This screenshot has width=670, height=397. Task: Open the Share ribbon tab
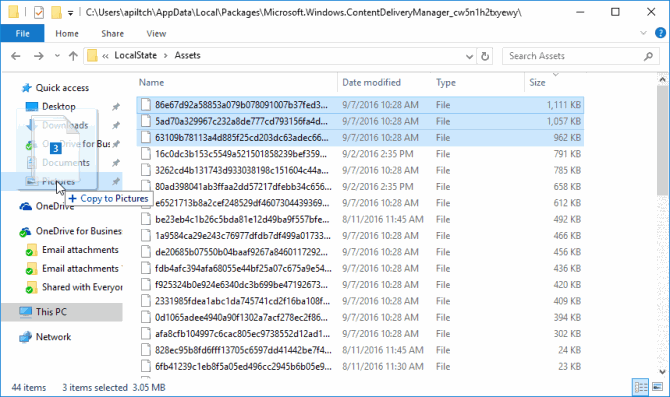pos(112,33)
